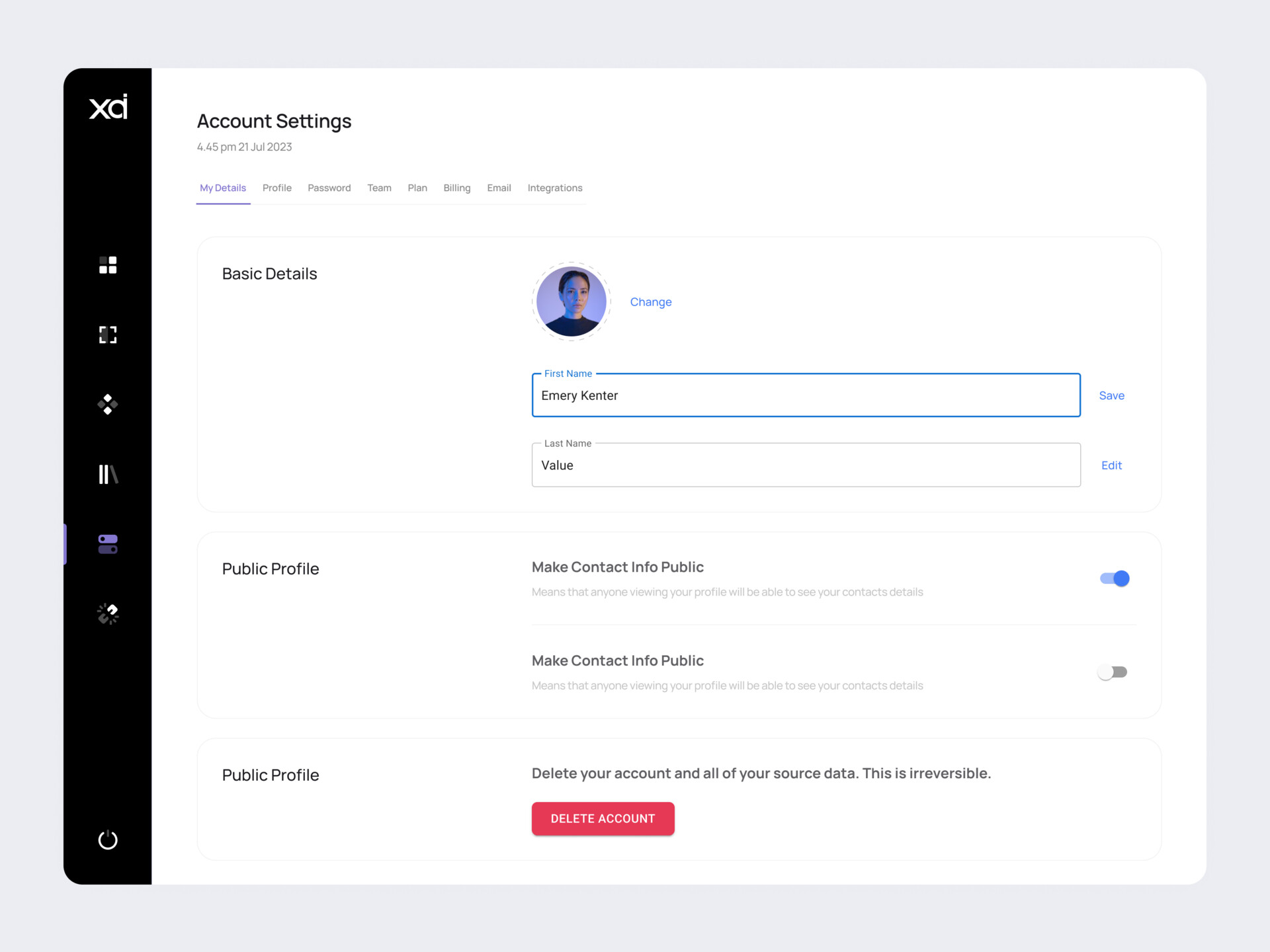Focus the Last Name input field
This screenshot has height=952, width=1270.
(806, 465)
